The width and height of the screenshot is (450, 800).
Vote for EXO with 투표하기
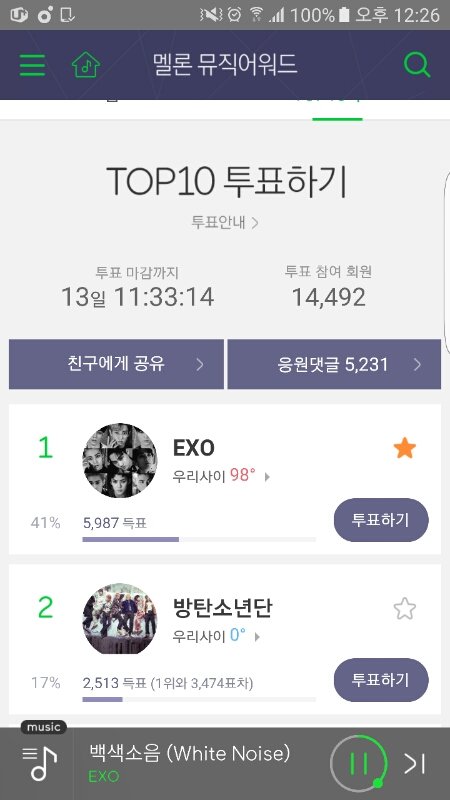click(381, 520)
